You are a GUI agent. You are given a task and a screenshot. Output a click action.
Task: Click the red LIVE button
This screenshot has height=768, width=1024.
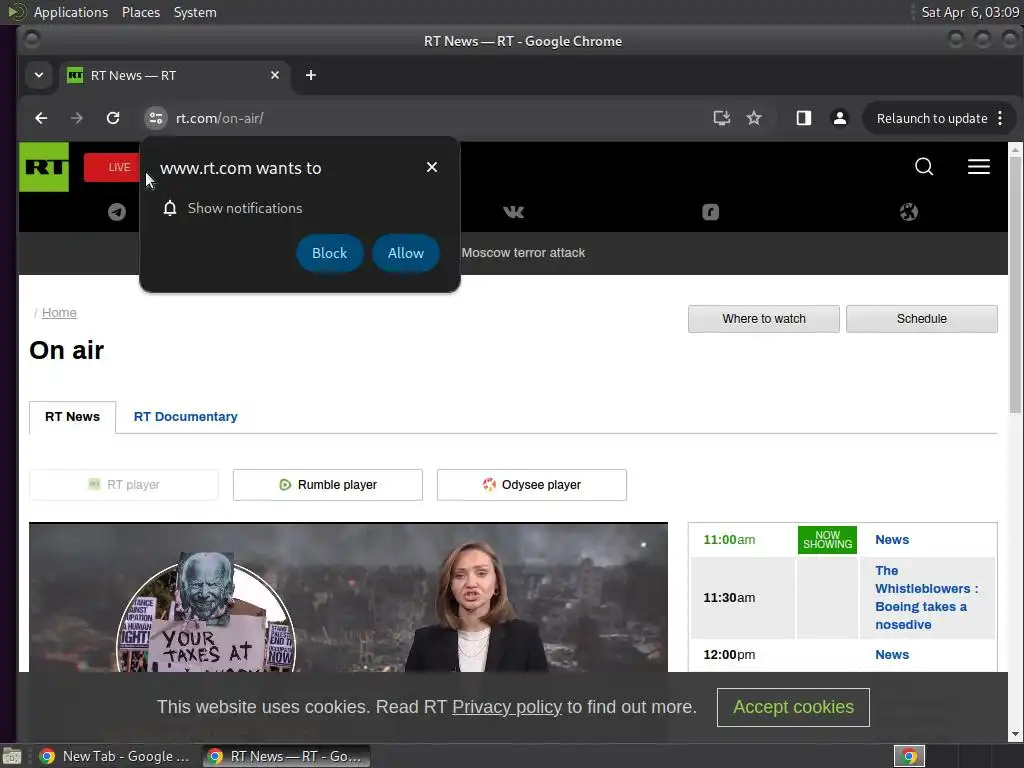coord(112,167)
